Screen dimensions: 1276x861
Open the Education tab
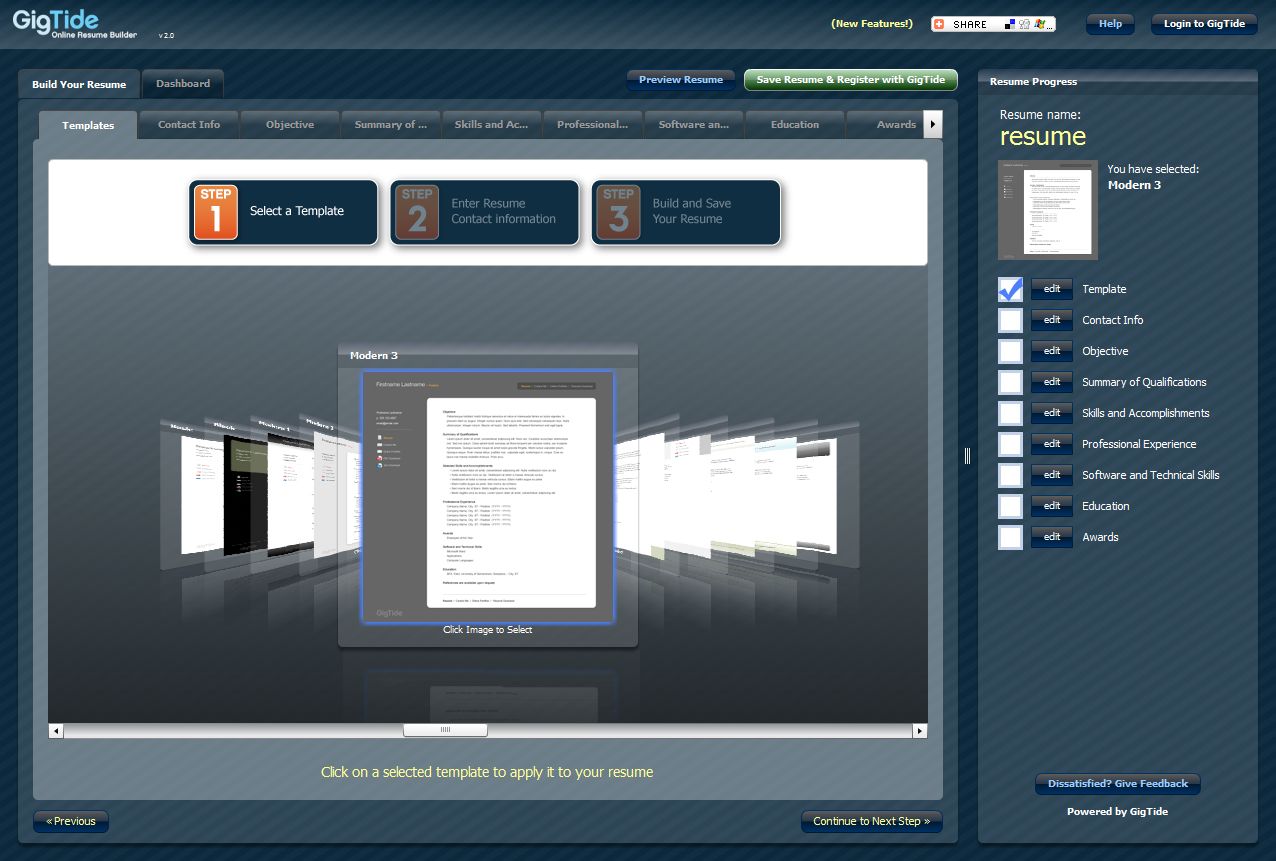tap(795, 125)
